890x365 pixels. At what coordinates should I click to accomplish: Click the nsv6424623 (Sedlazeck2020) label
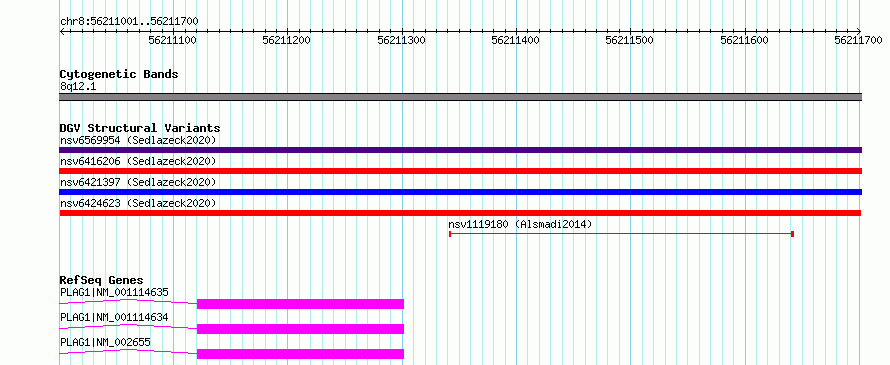pos(138,203)
